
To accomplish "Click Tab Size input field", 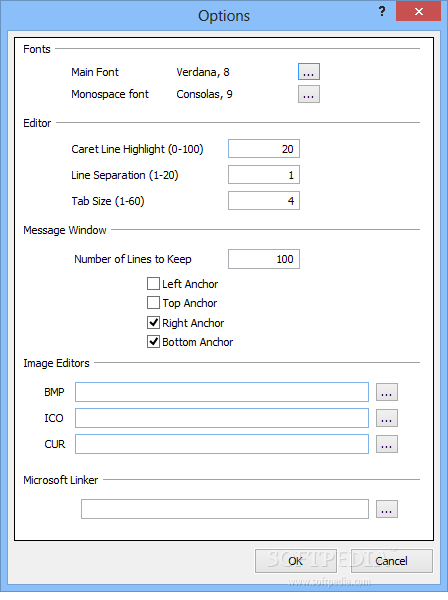I will [264, 201].
